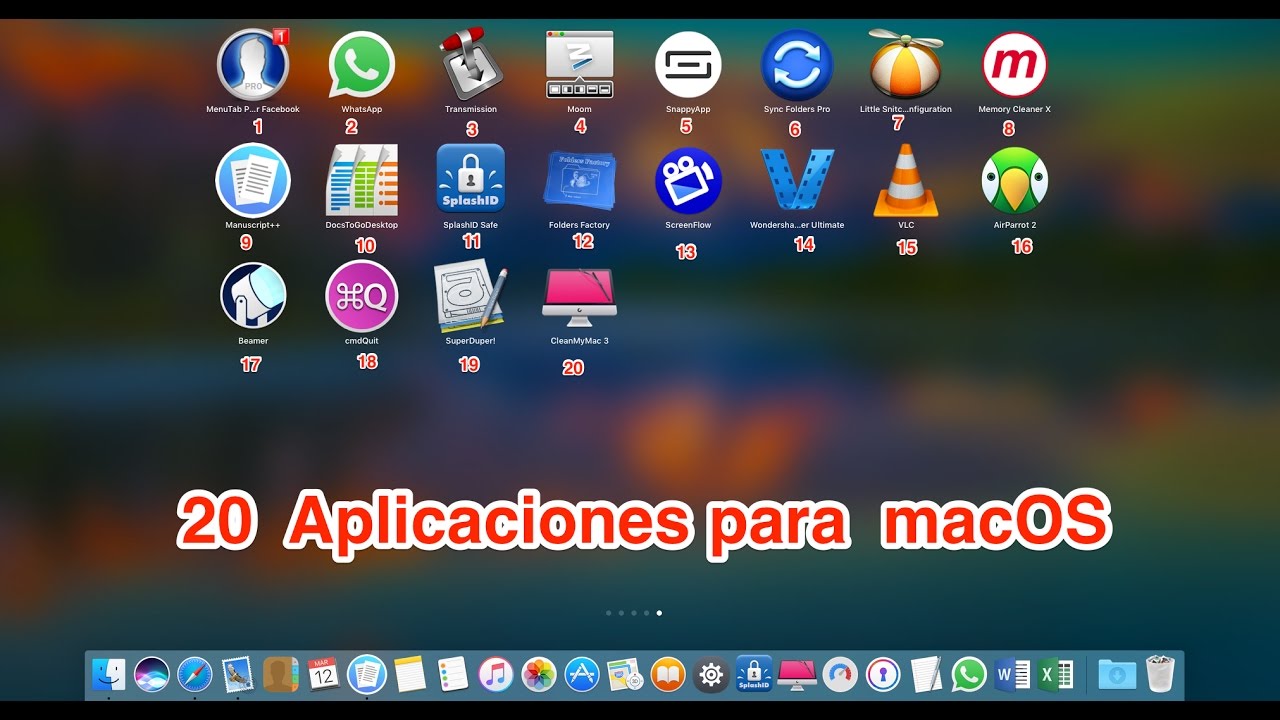Viewport: 1280px width, 720px height.
Task: Open SnappyApp from Launchpad
Action: pyautogui.click(x=688, y=64)
